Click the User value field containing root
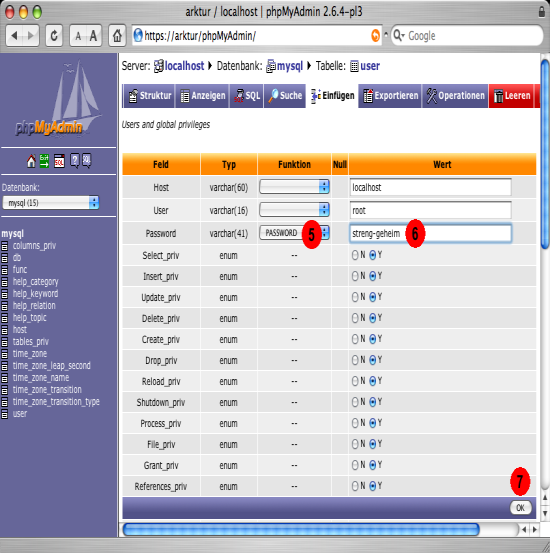 tap(430, 210)
